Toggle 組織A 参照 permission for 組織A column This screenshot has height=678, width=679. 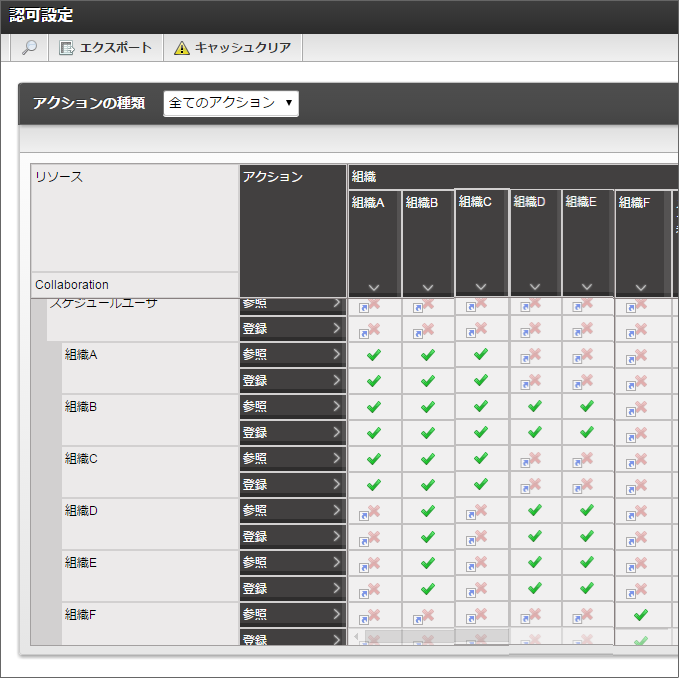click(374, 355)
